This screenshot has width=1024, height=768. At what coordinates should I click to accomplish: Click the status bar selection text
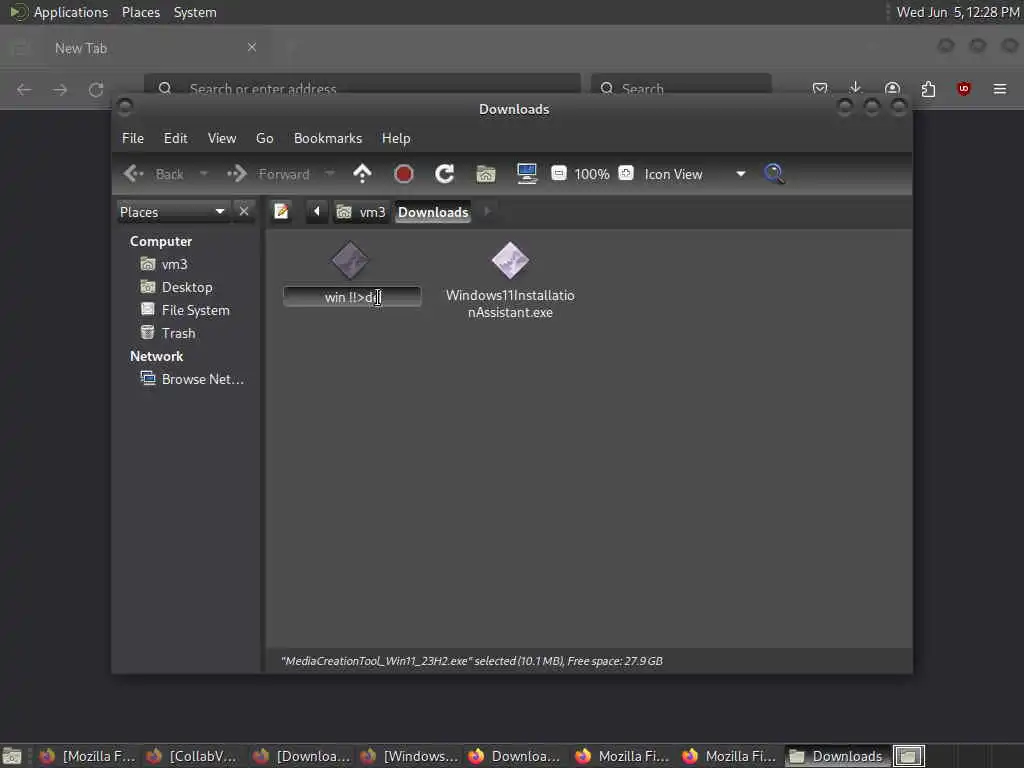[472, 661]
